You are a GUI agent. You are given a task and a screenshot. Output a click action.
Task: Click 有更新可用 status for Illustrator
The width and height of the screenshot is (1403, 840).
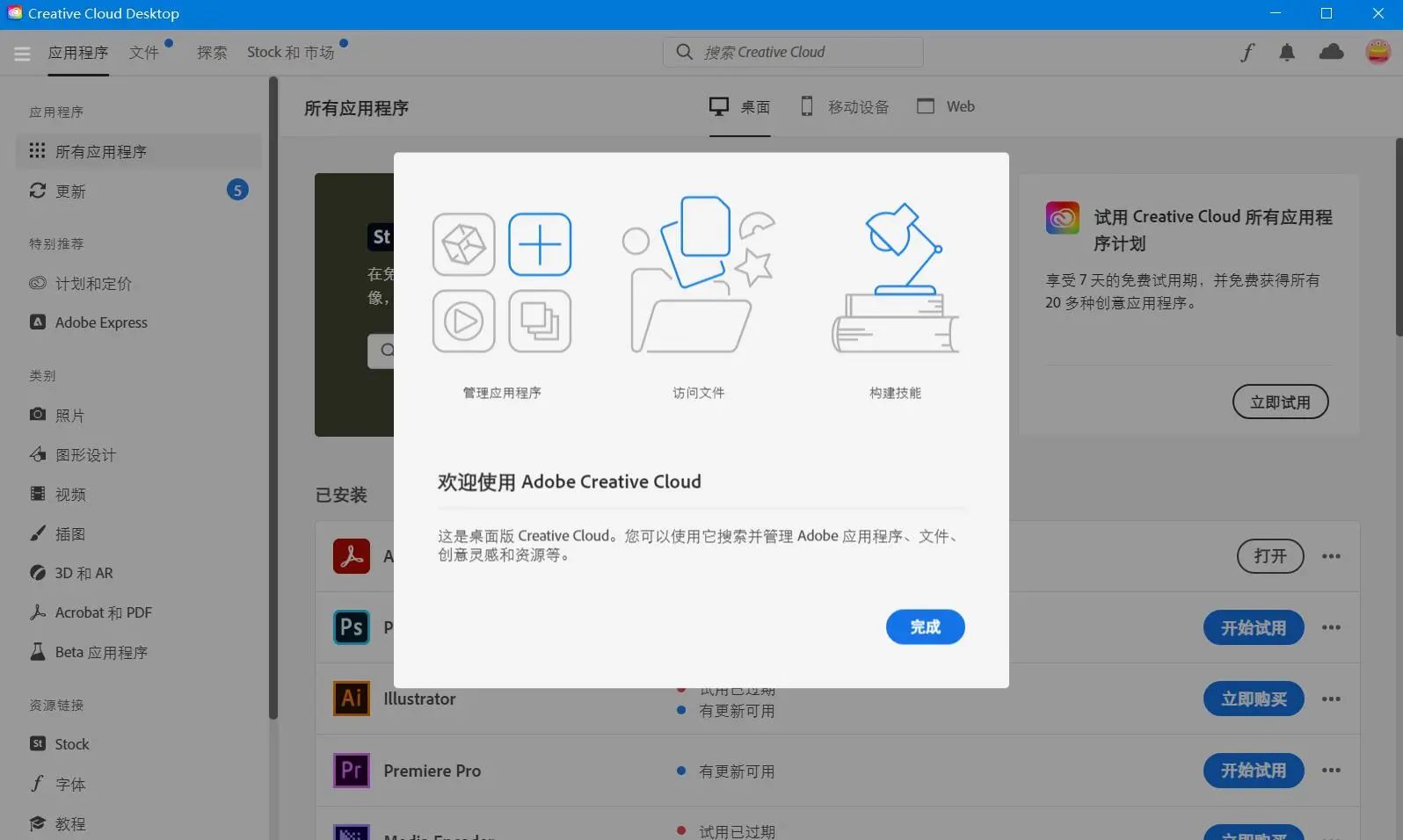[737, 711]
